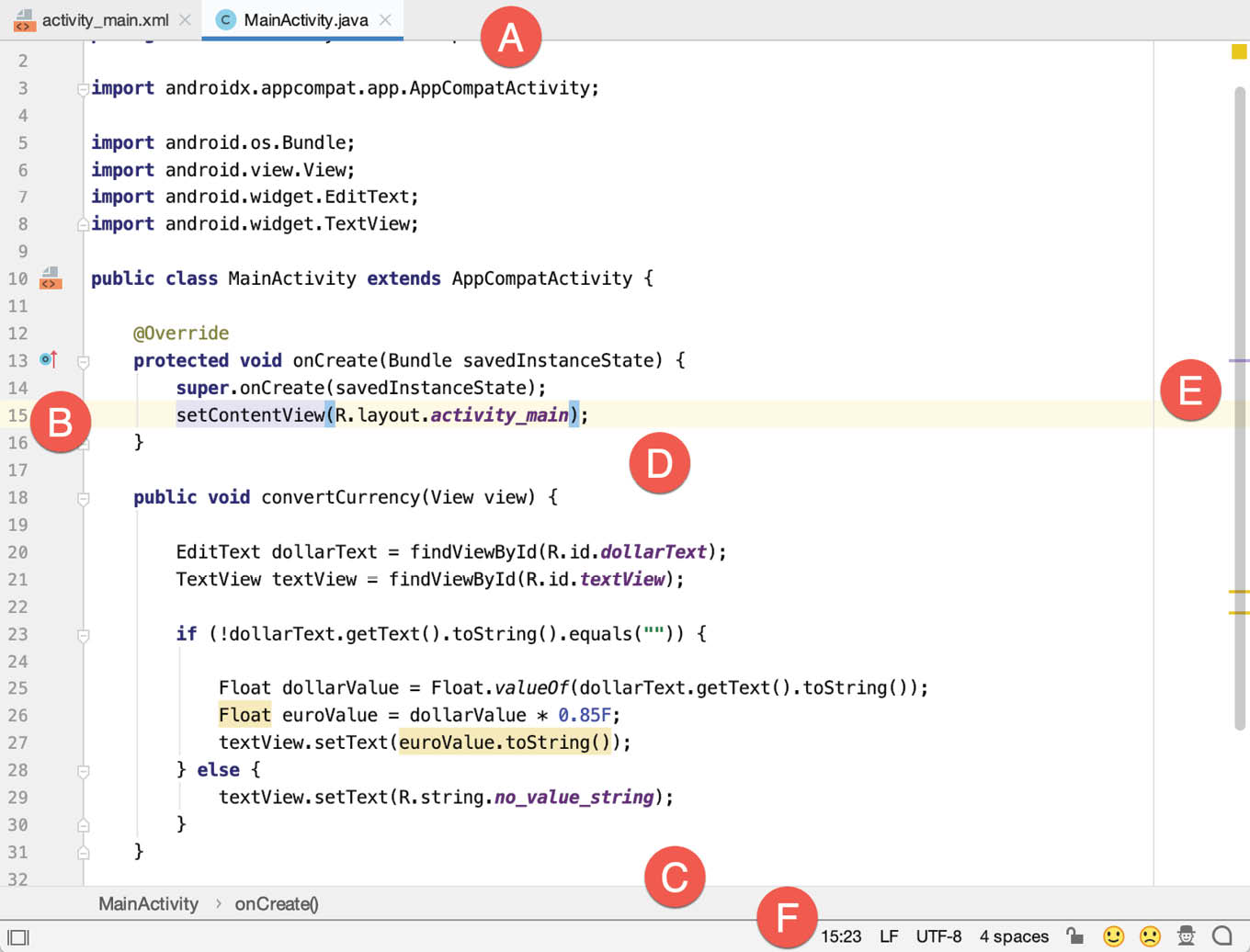Image resolution: width=1250 pixels, height=952 pixels.
Task: Toggle the read-only lock icon in status bar
Action: pos(1074,936)
